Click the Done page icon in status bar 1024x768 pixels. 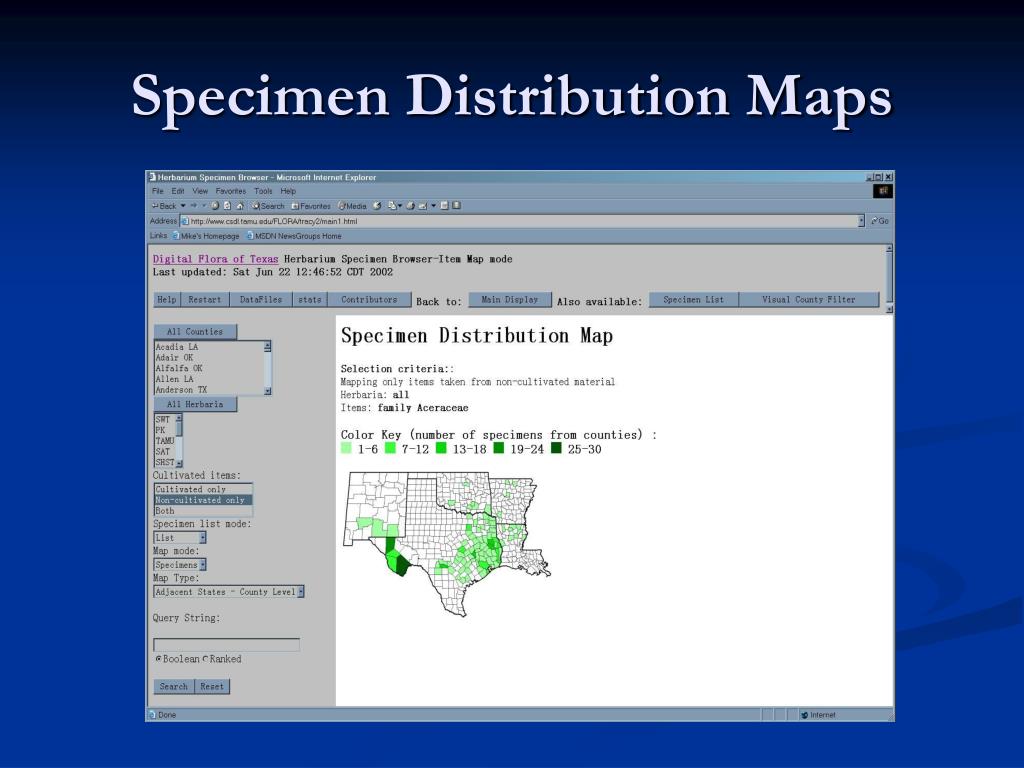pyautogui.click(x=153, y=714)
